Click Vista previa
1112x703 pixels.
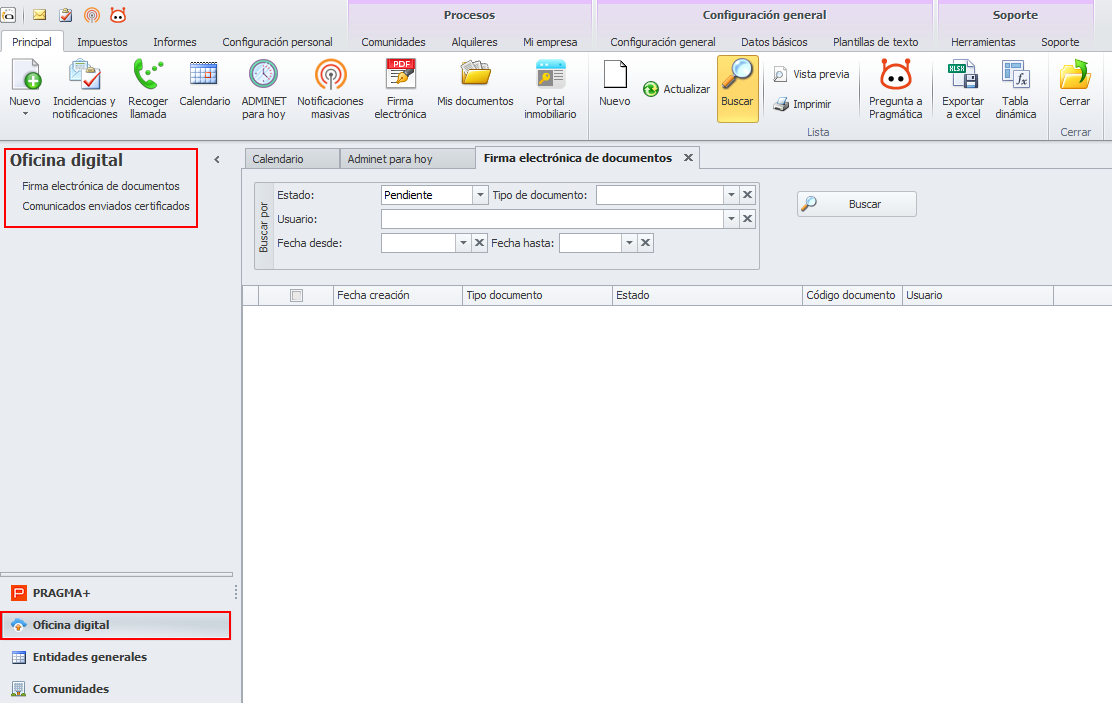click(811, 74)
